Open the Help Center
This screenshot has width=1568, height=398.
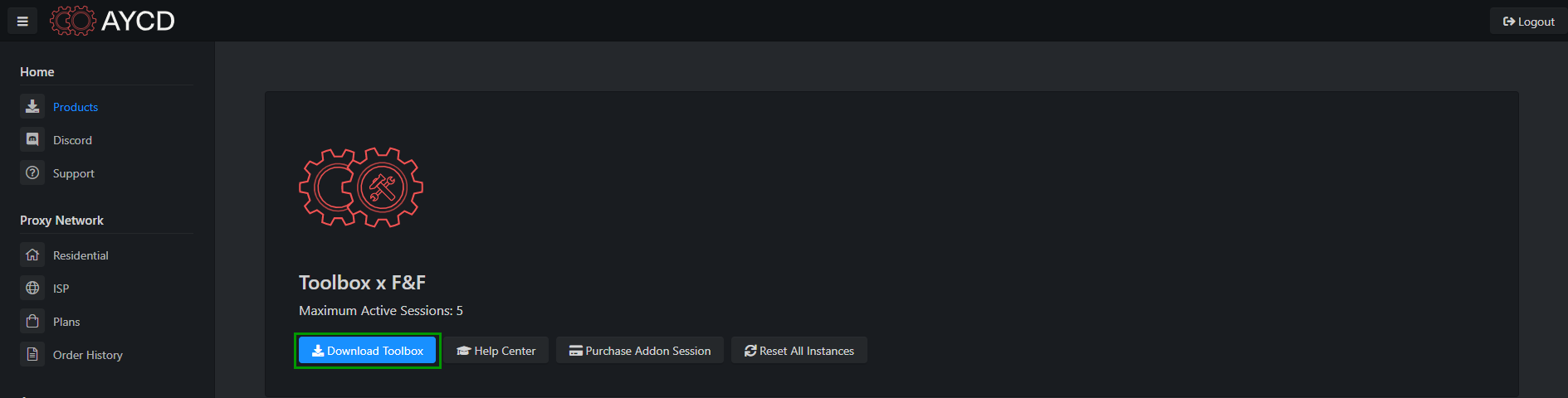pos(496,351)
